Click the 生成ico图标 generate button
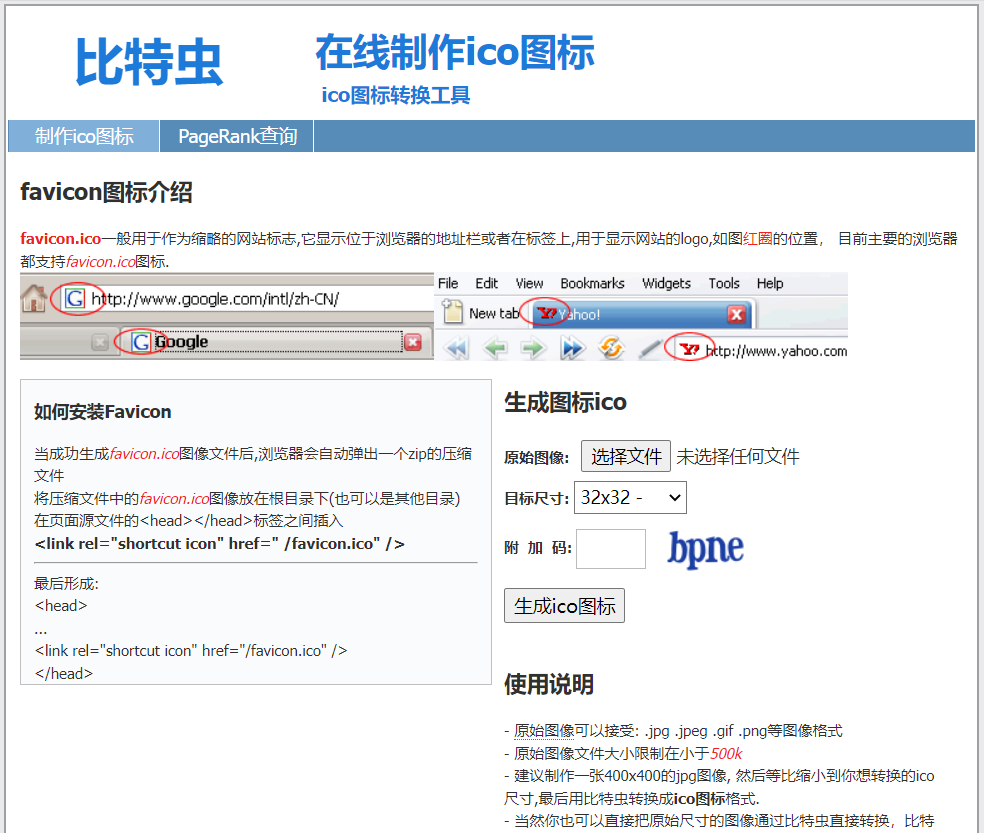The width and height of the screenshot is (984, 833). tap(564, 605)
